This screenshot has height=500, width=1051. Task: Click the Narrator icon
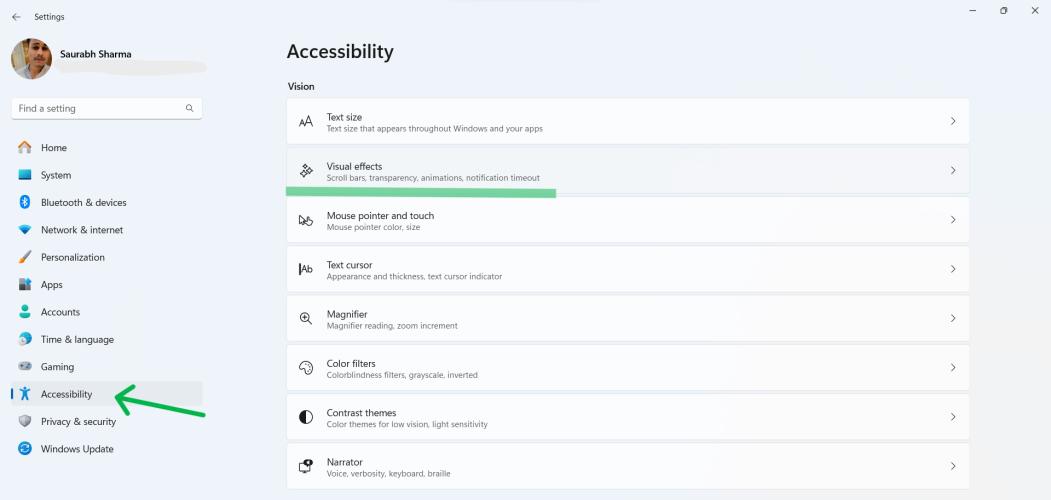[306, 466]
